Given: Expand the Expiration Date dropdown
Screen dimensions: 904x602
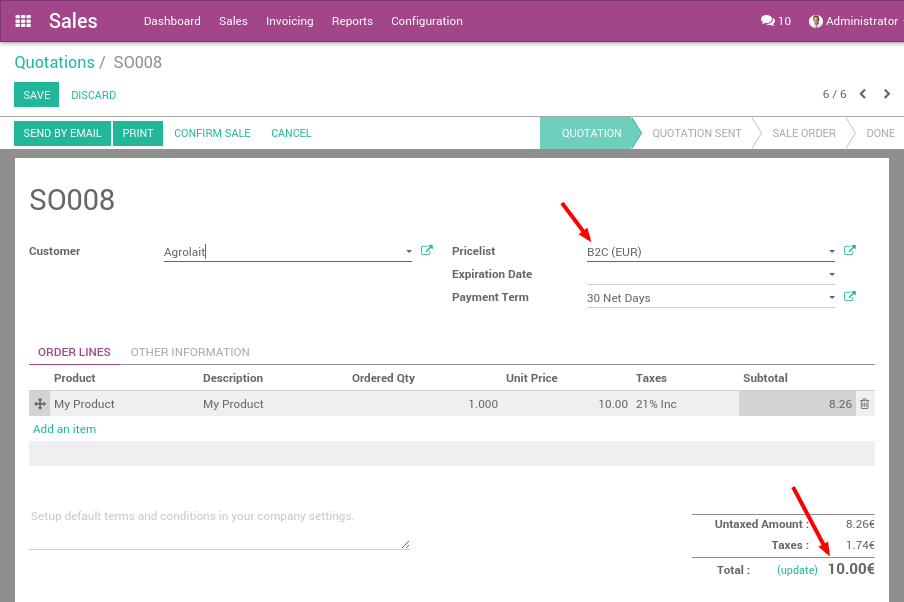Looking at the screenshot, I should coord(831,274).
